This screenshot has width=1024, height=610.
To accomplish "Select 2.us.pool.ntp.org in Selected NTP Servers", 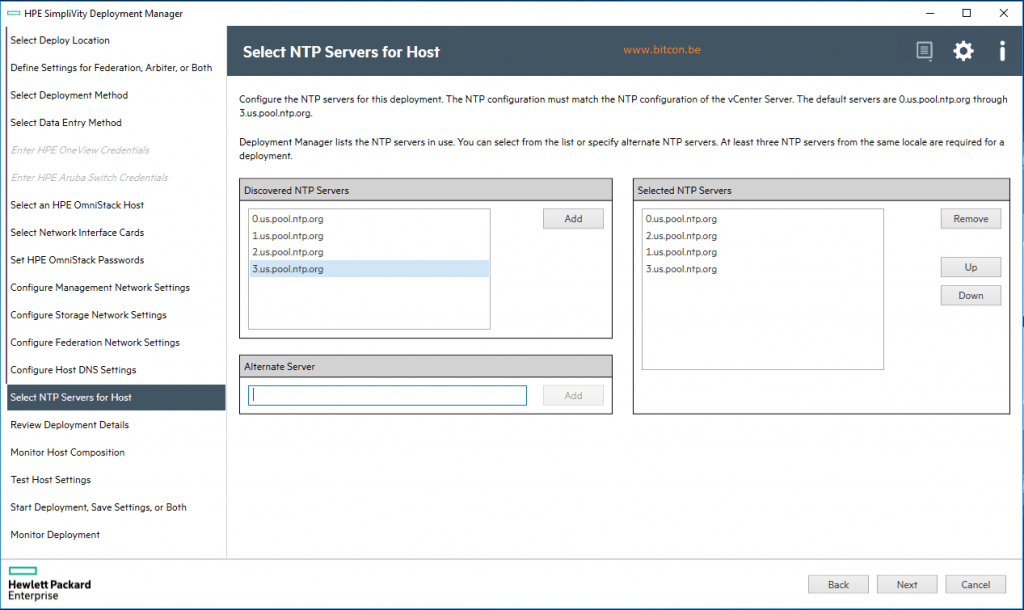I will pyautogui.click(x=681, y=236).
